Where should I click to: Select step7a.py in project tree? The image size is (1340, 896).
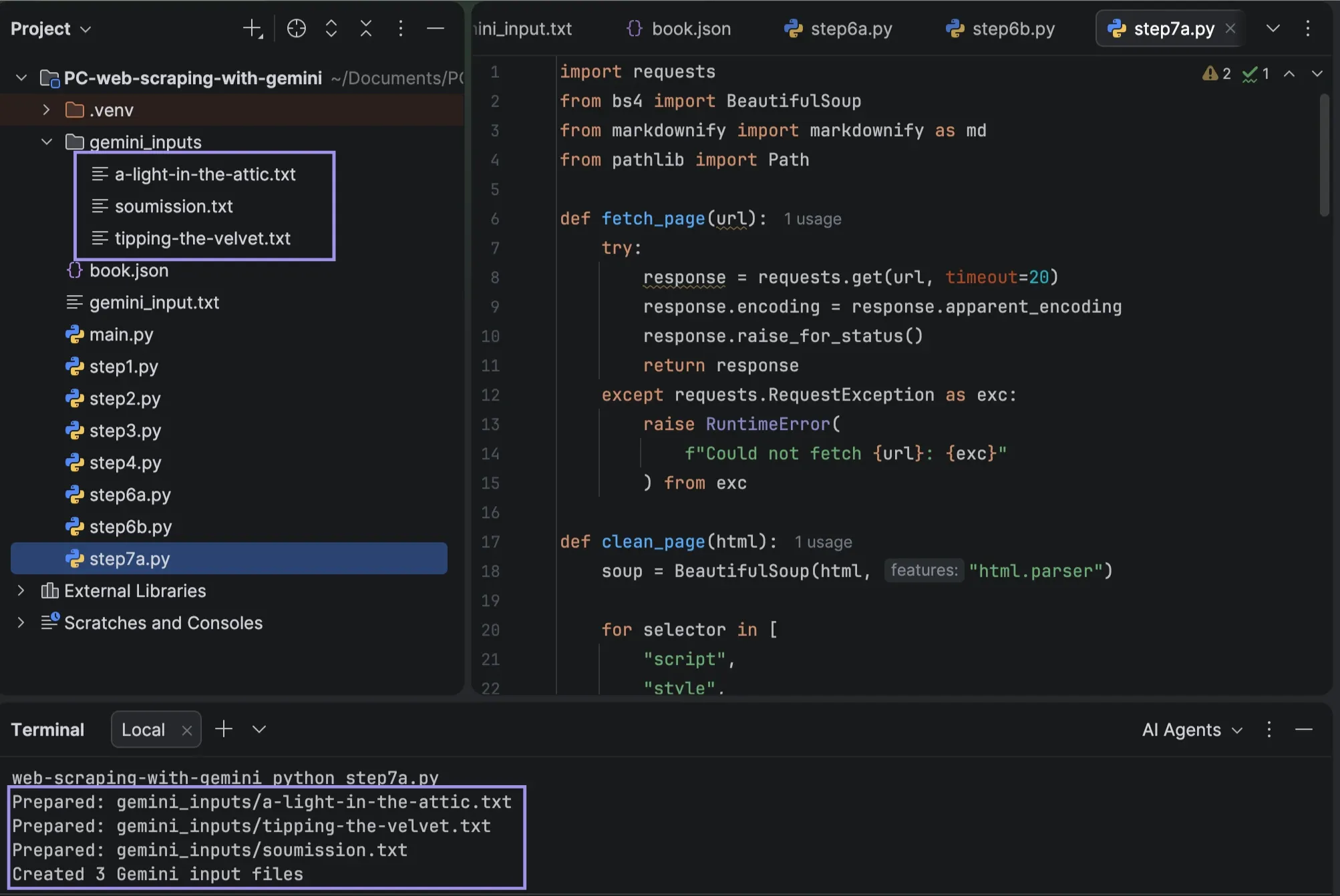click(229, 559)
